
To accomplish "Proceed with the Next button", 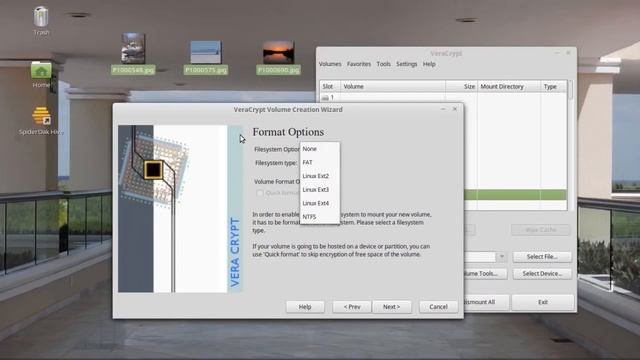I will (391, 307).
